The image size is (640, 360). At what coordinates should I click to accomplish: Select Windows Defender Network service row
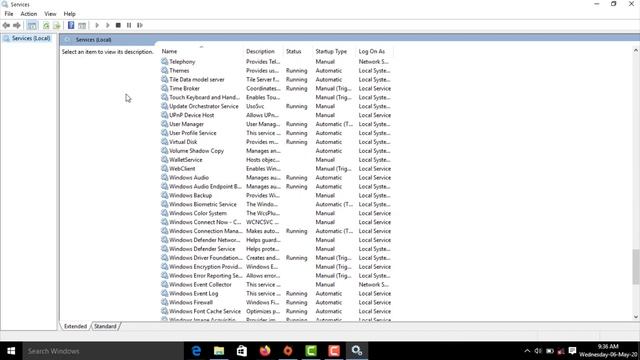[x=276, y=240]
